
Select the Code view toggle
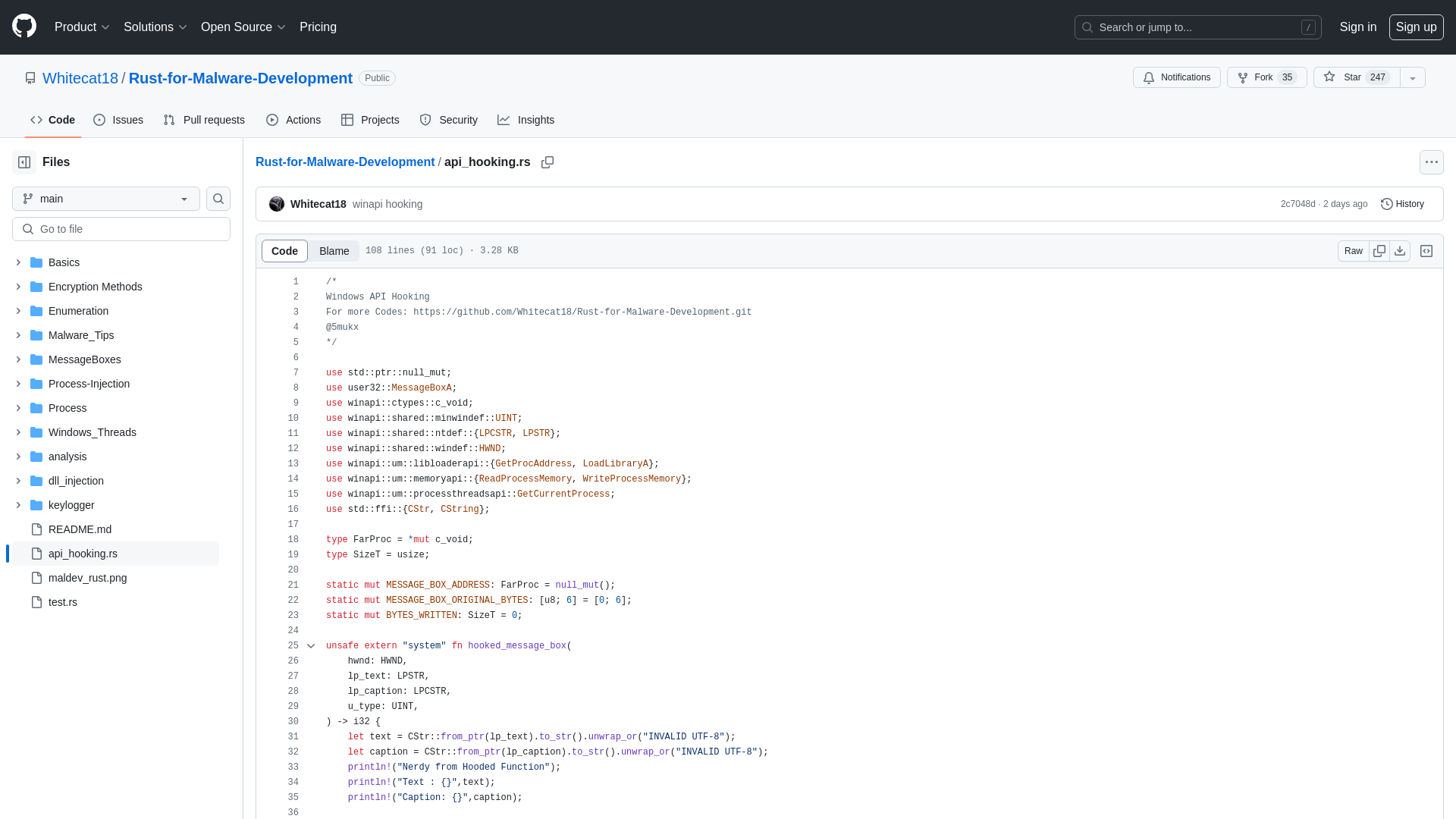284,251
